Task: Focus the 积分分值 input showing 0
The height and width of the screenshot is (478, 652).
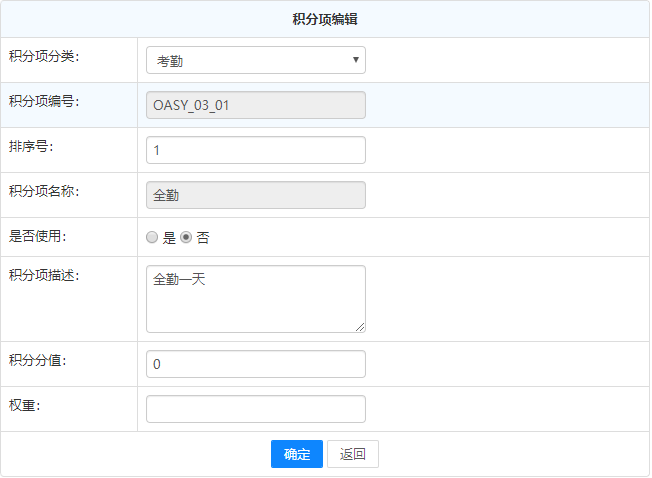Action: (255, 364)
